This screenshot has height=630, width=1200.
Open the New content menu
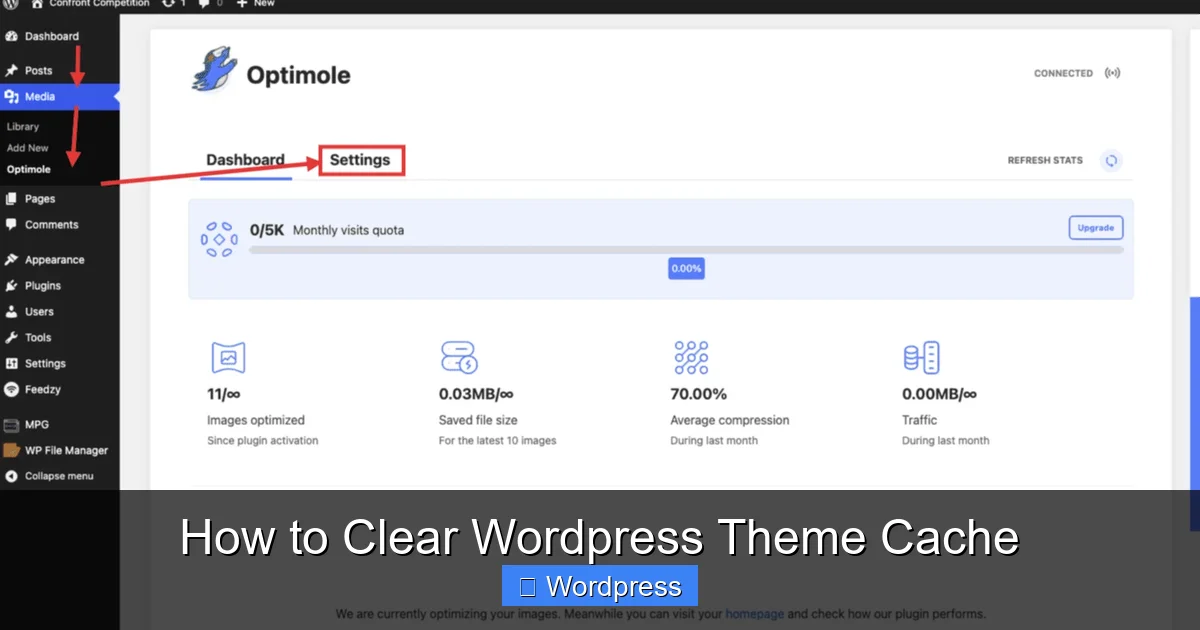255,4
